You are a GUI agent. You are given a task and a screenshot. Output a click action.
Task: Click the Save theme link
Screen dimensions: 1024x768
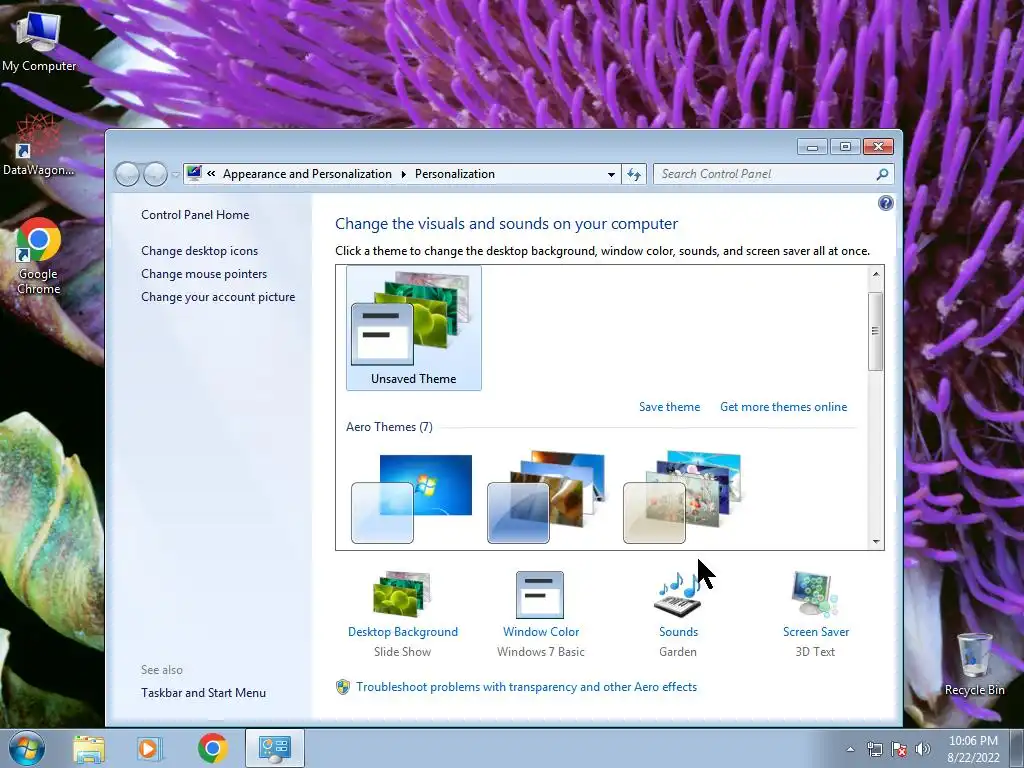click(669, 407)
